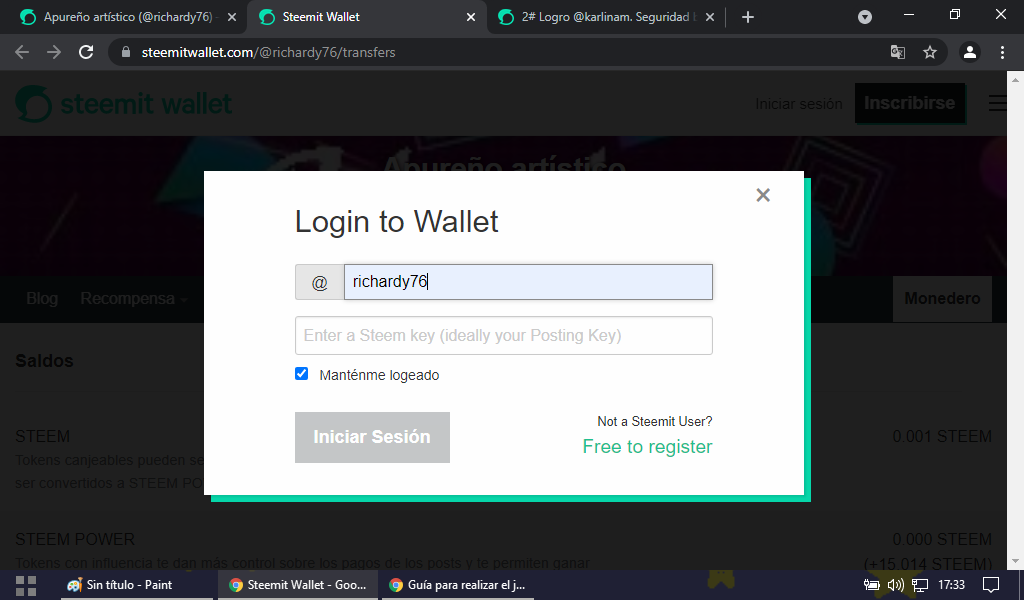Image resolution: width=1024 pixels, height=600 pixels.
Task: Close the Apureño artístico tab
Action: [x=232, y=17]
